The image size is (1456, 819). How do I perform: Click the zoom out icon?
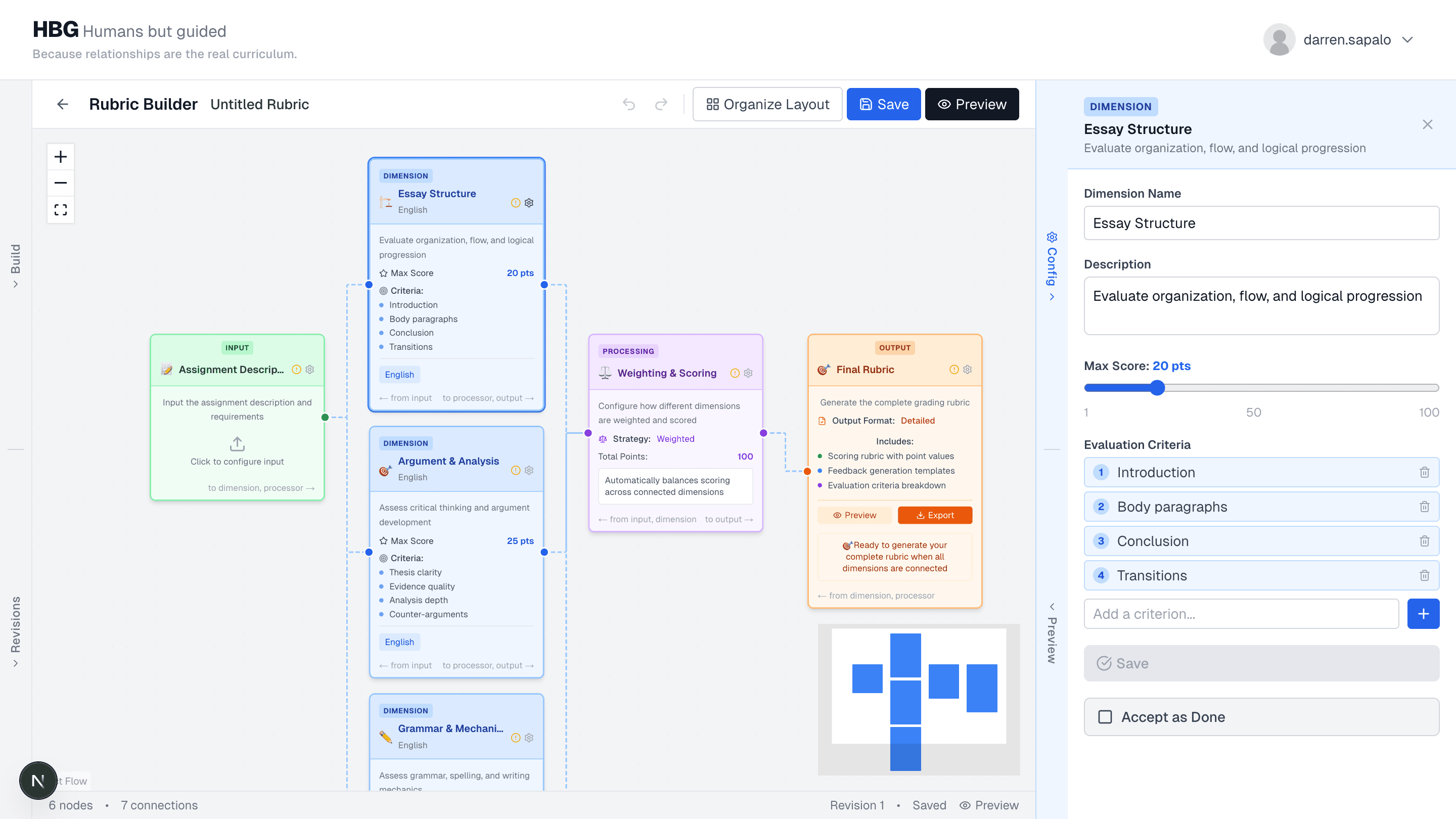[60, 183]
